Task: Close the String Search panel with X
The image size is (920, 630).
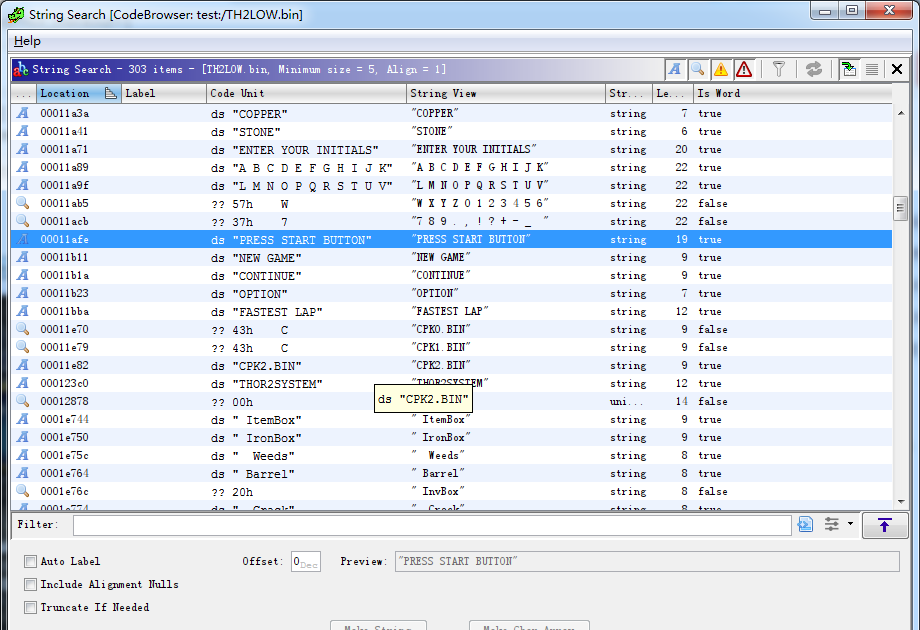Action: (897, 69)
